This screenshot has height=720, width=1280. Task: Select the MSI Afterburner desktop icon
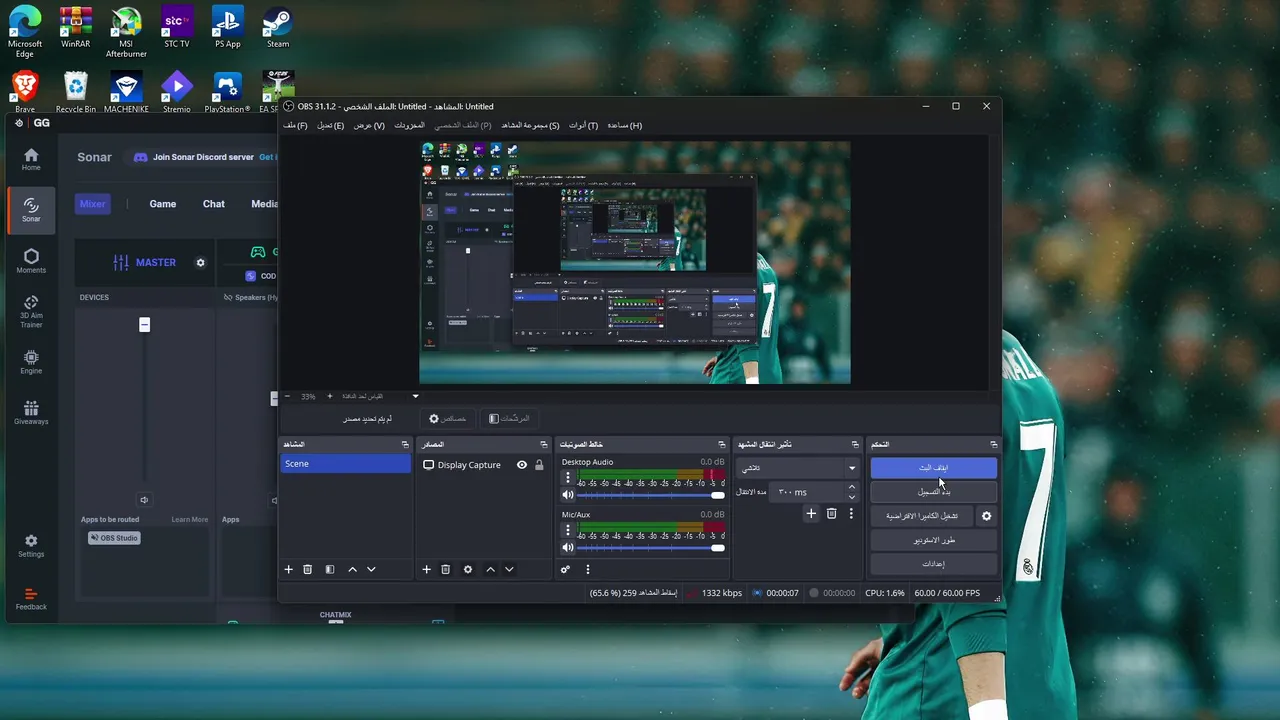tap(126, 32)
